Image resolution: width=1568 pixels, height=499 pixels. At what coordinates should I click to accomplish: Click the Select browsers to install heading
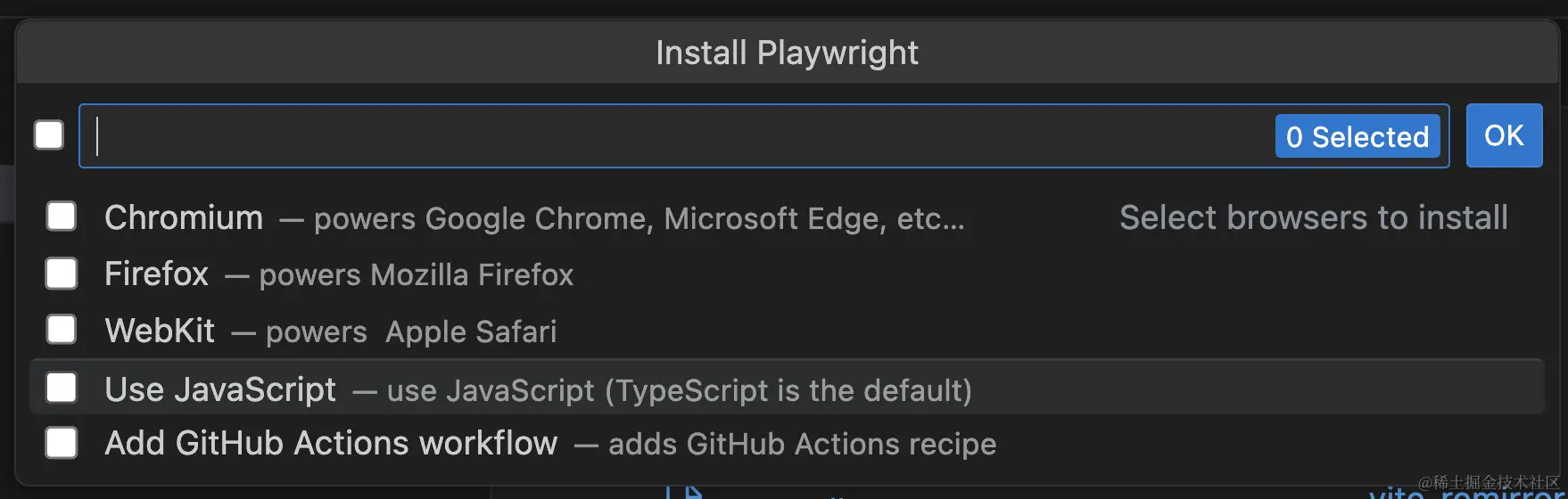pos(1314,217)
